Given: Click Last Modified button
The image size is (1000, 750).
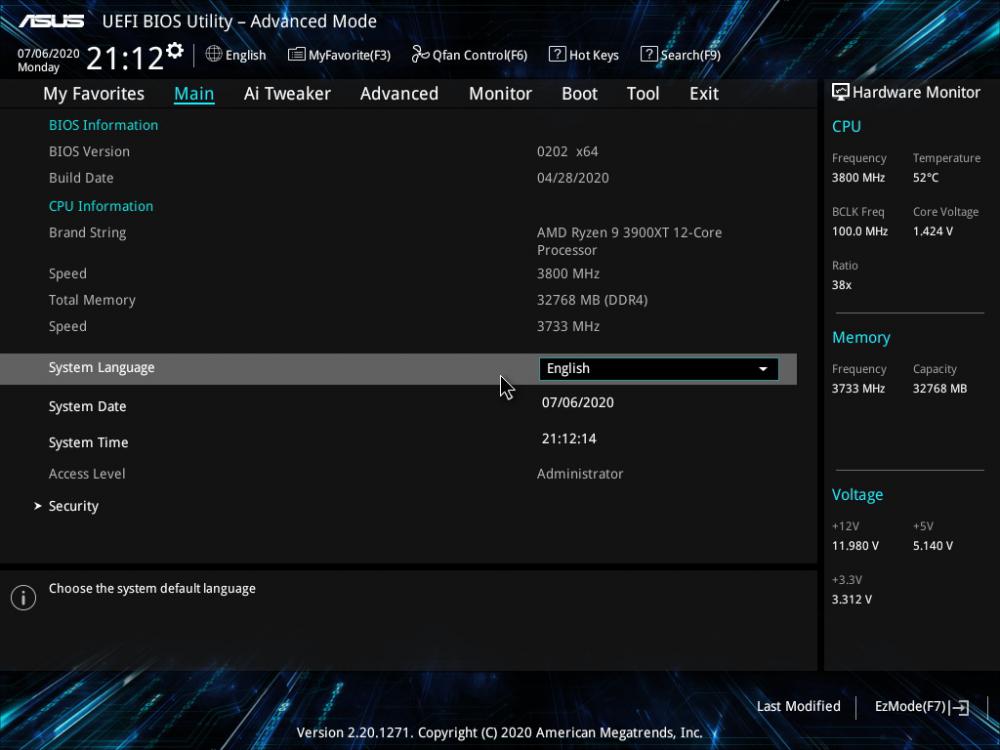Looking at the screenshot, I should [x=798, y=707].
